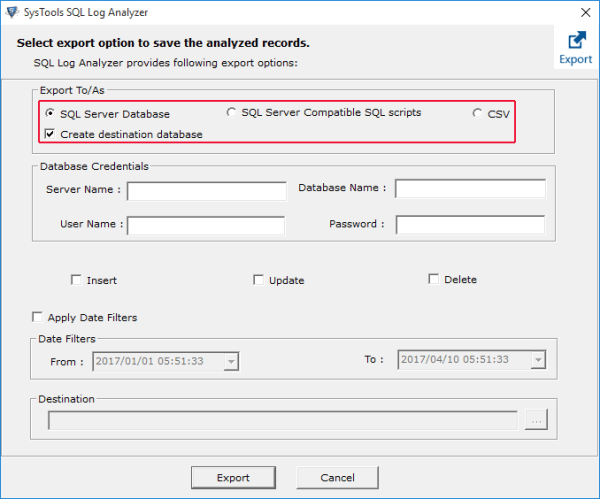Focus the Database Name text box
Viewport: 600px width, 499px height.
[470, 189]
